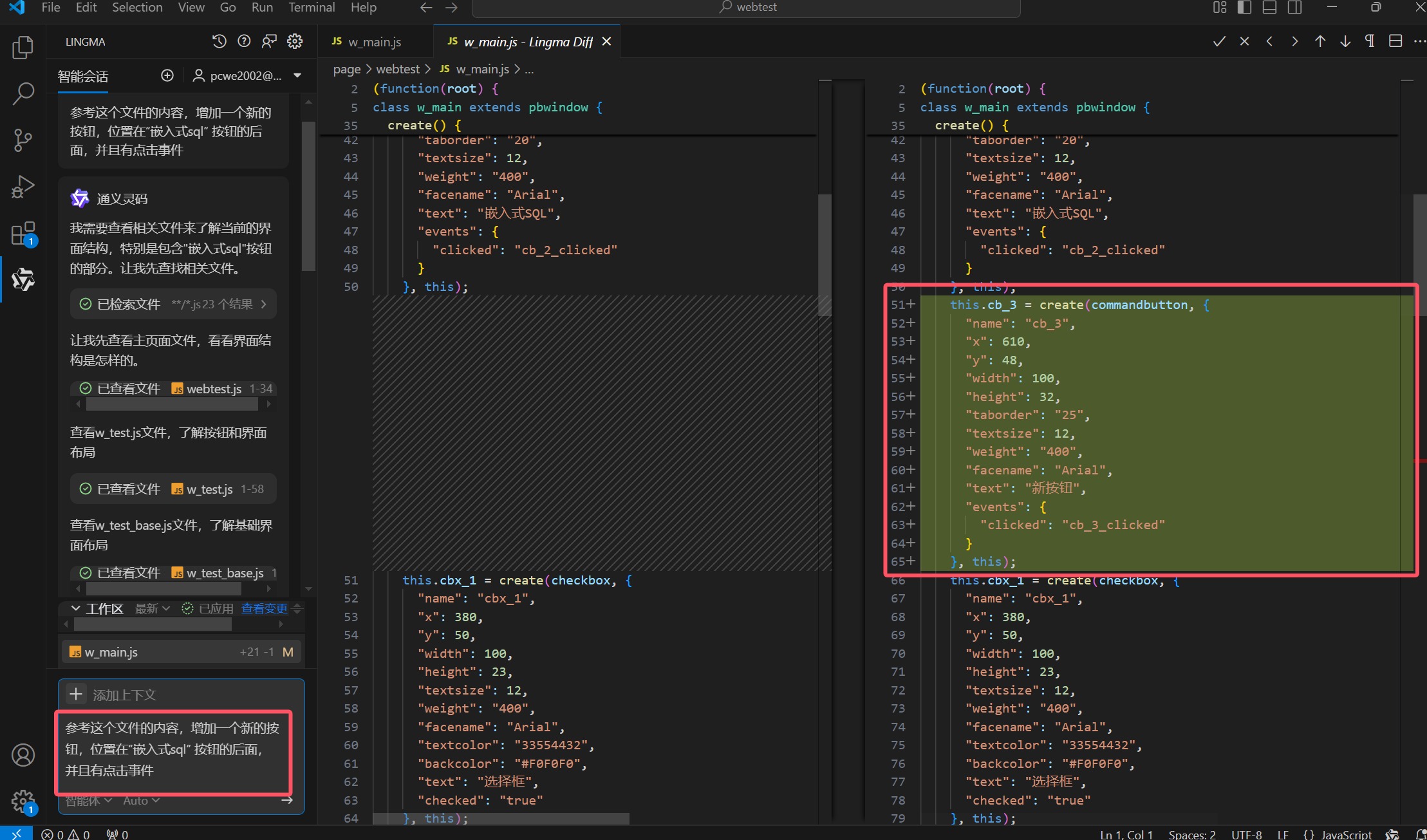
Task: Open Source Control view
Action: (23, 140)
